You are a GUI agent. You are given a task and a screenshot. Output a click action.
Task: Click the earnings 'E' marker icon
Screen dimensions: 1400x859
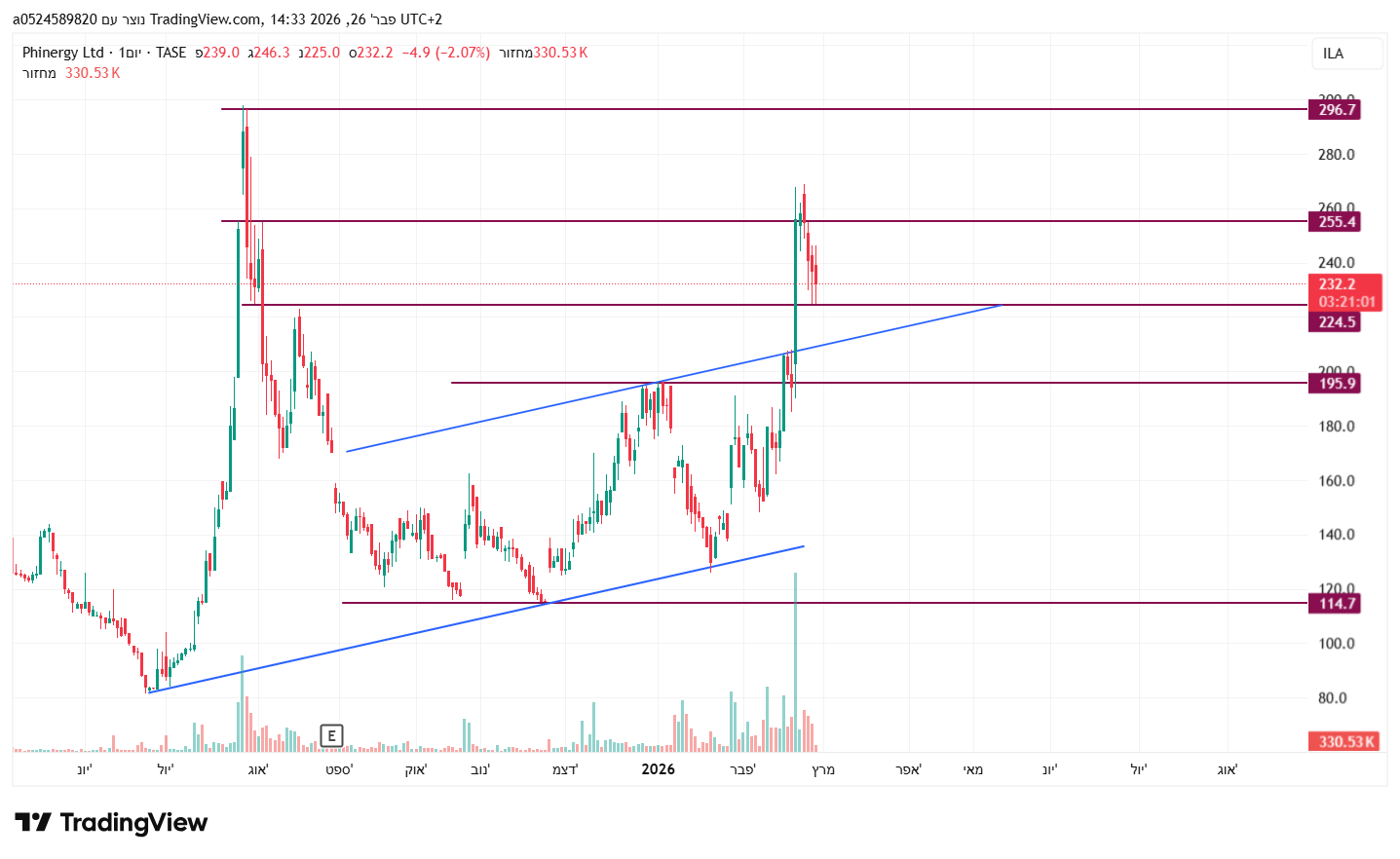331,735
